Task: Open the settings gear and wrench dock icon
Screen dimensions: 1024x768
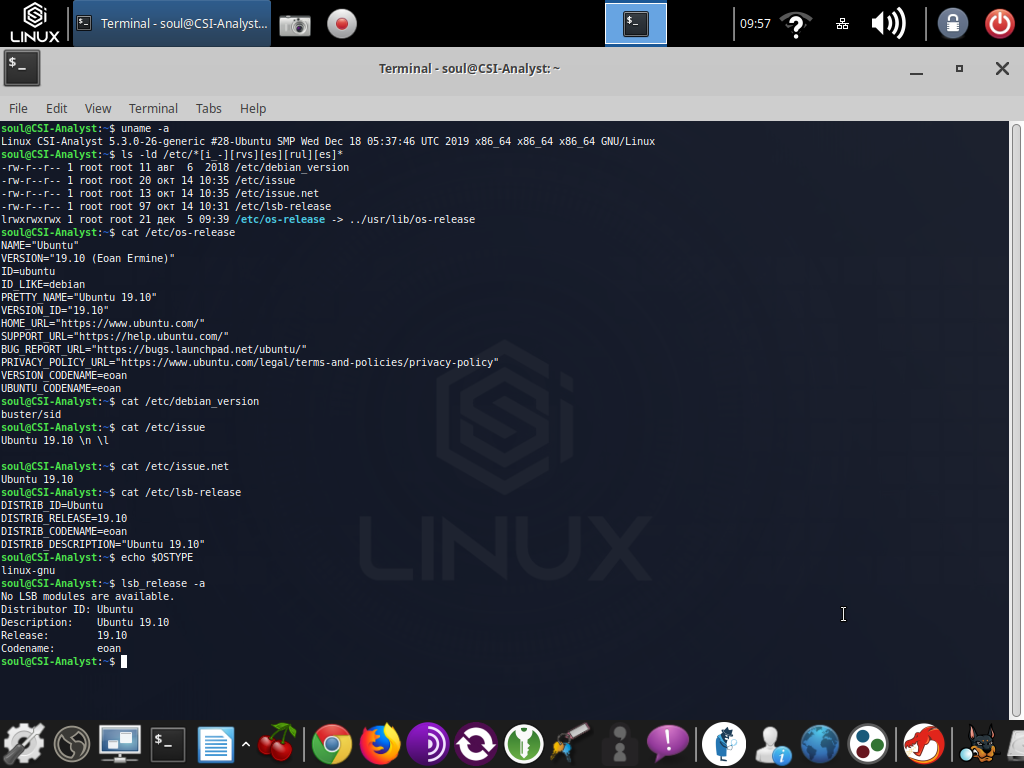Action: click(x=24, y=744)
